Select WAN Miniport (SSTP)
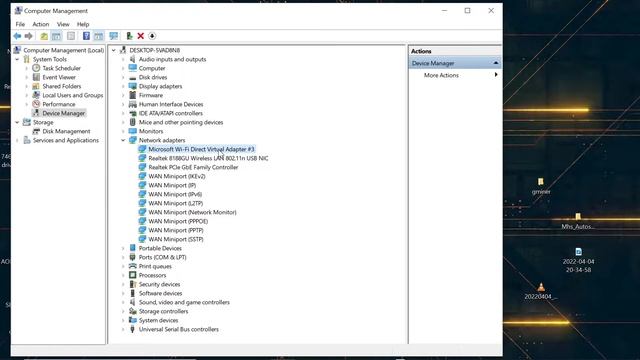 [x=176, y=239]
